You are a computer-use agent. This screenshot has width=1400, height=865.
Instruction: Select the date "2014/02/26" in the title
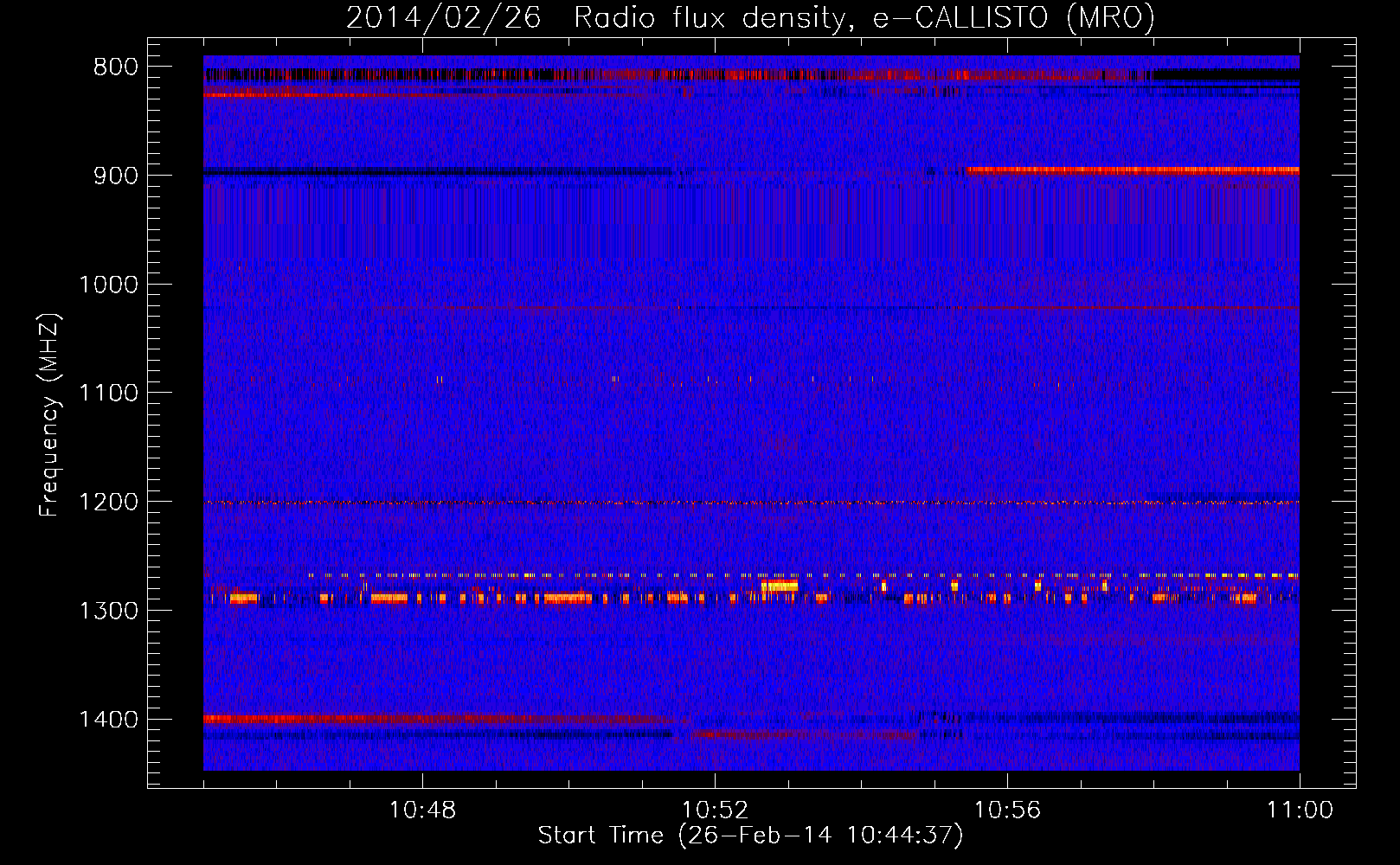[444, 17]
